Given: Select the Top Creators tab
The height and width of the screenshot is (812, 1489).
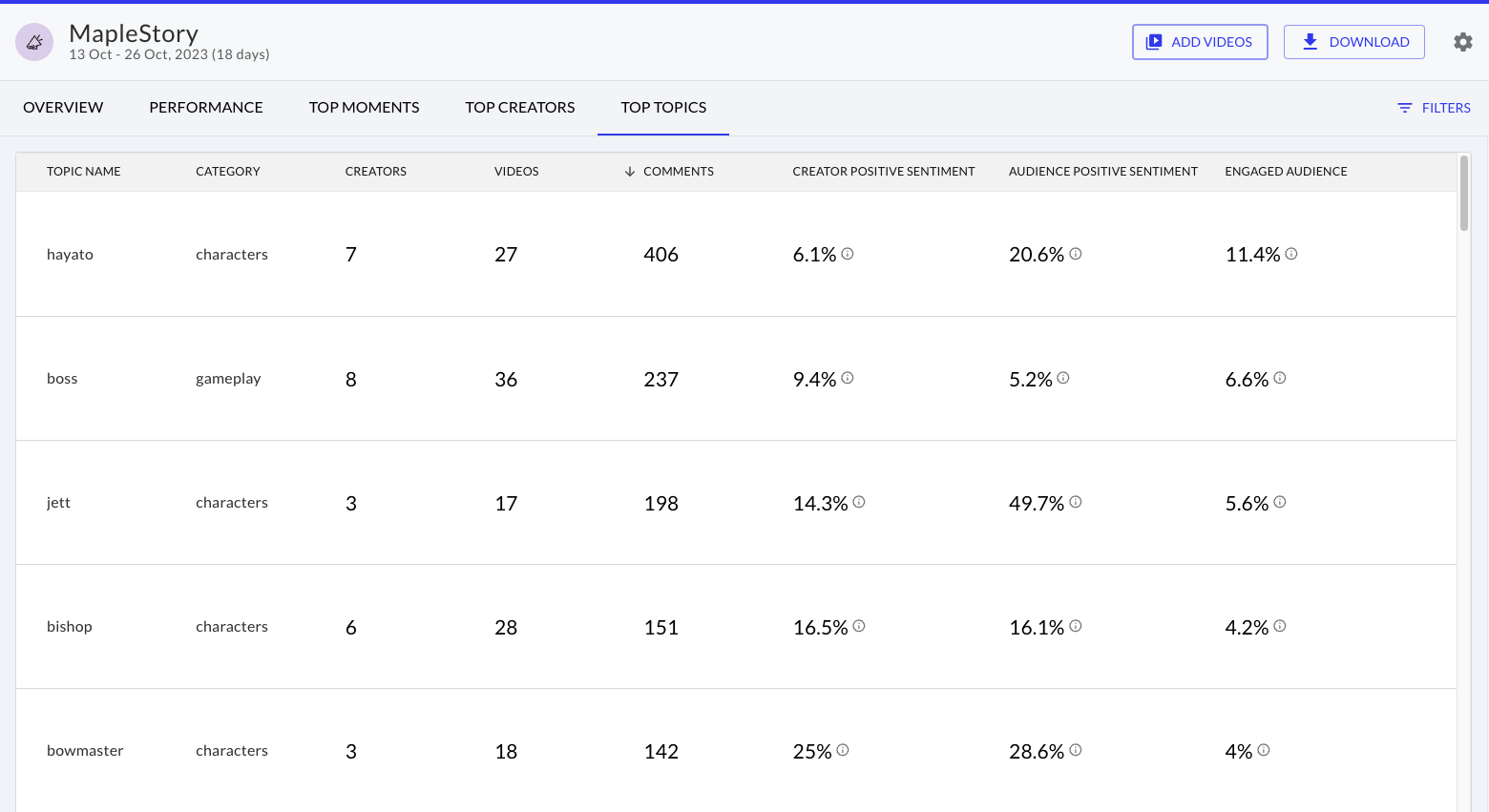Looking at the screenshot, I should (520, 108).
